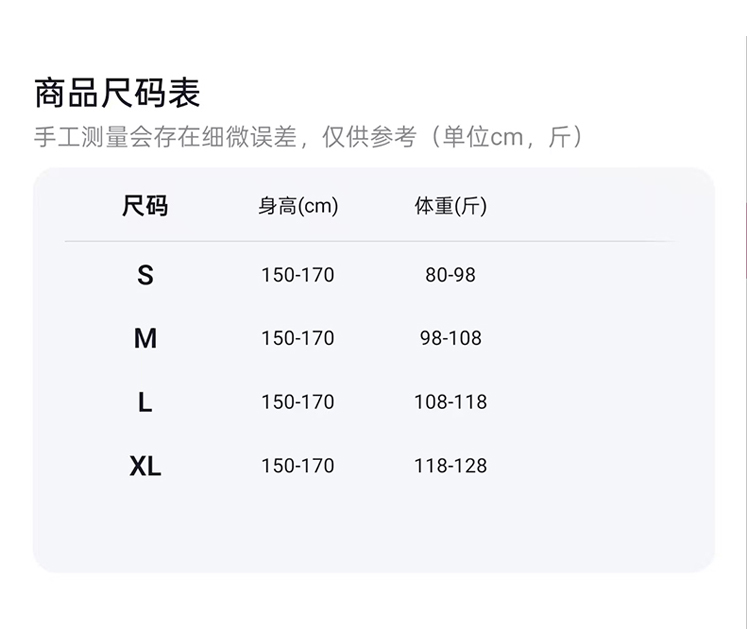This screenshot has width=750, height=629.
Task: Click weight value 98-108
Action: (451, 338)
